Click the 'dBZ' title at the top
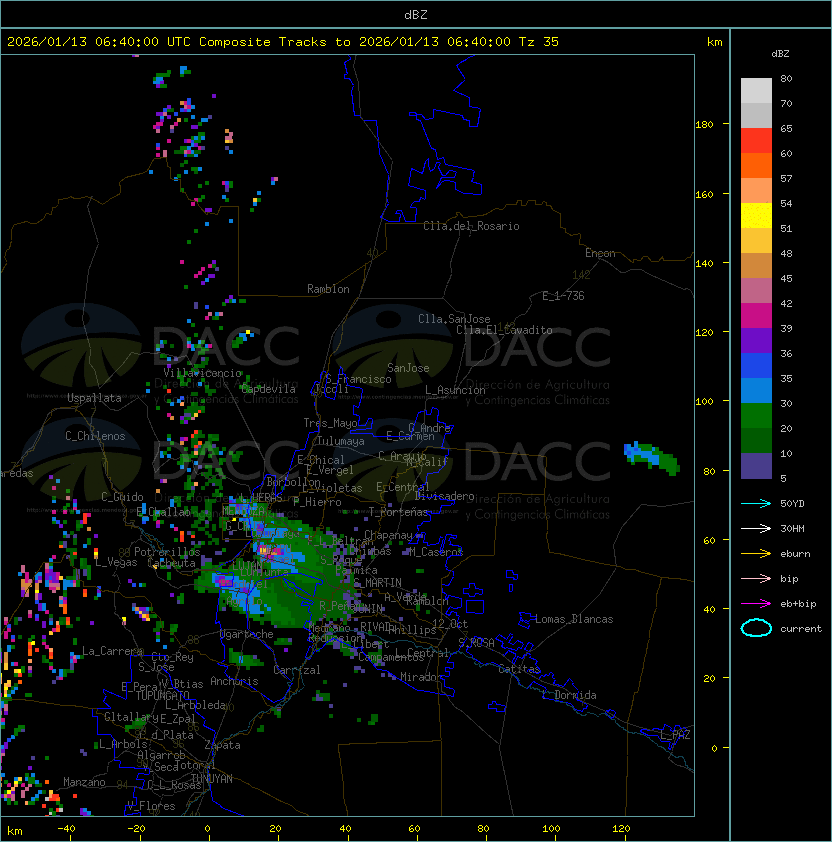 pyautogui.click(x=416, y=15)
